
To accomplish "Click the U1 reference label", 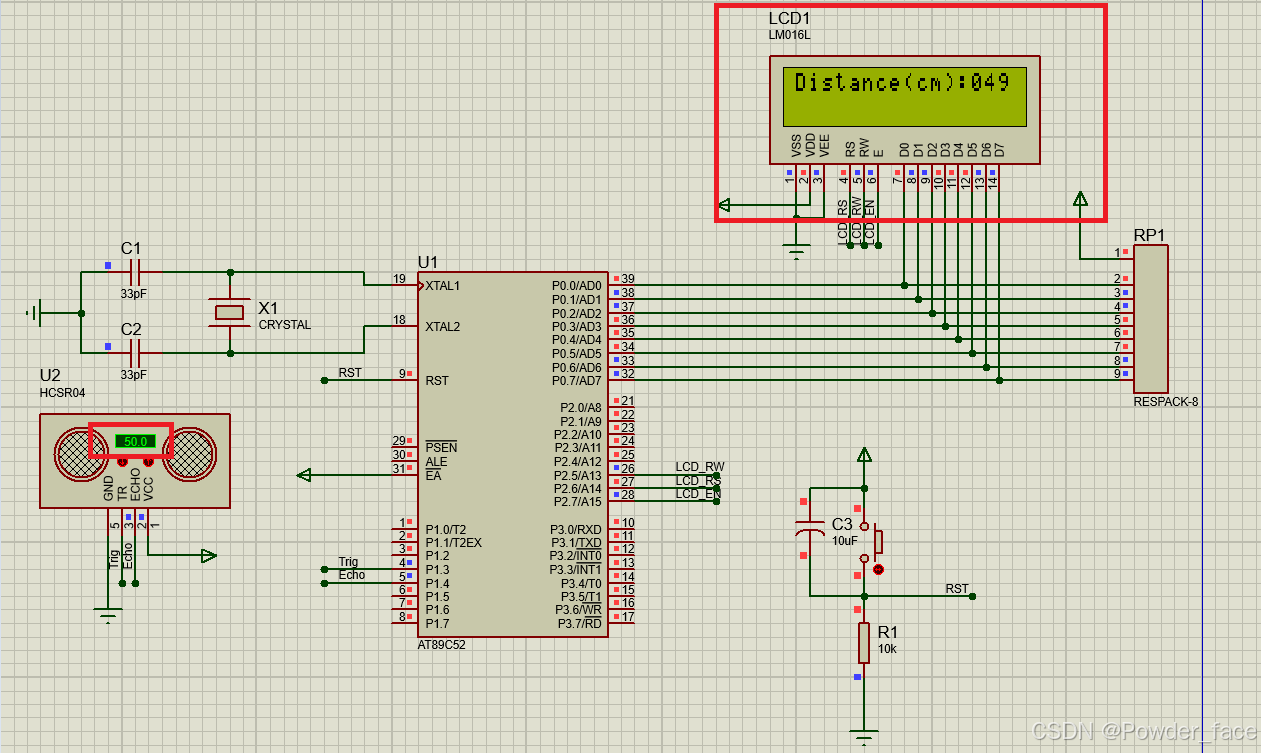I will tap(428, 262).
